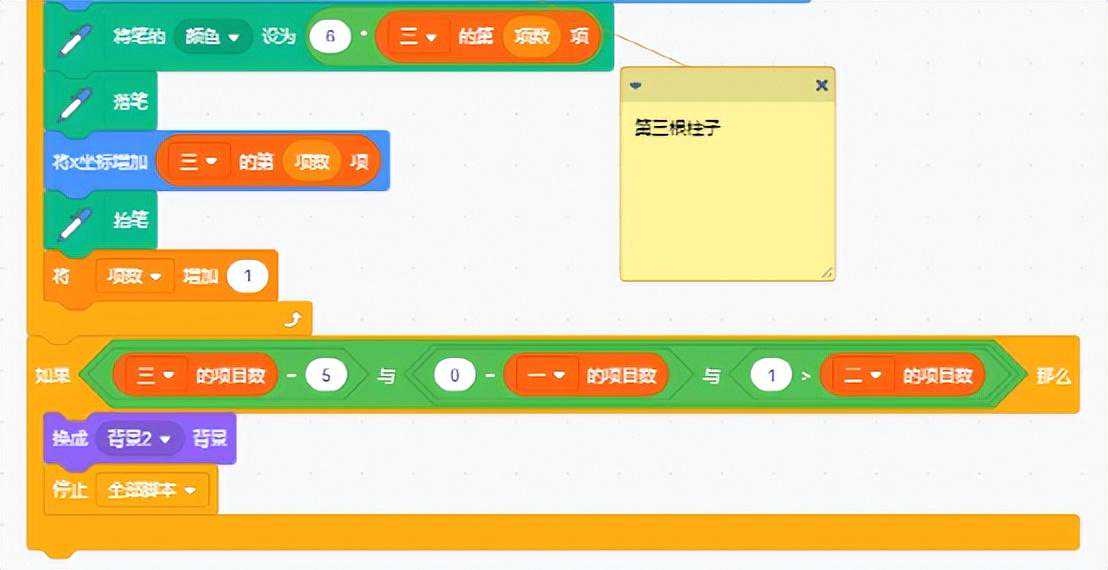Click the resize handle on the comment note
This screenshot has width=1108, height=570.
coord(826,272)
